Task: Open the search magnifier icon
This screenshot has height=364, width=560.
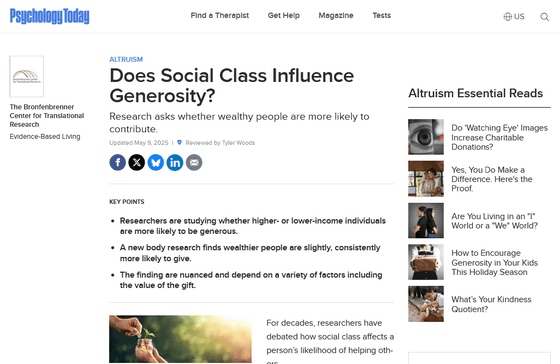Action: 545,17
